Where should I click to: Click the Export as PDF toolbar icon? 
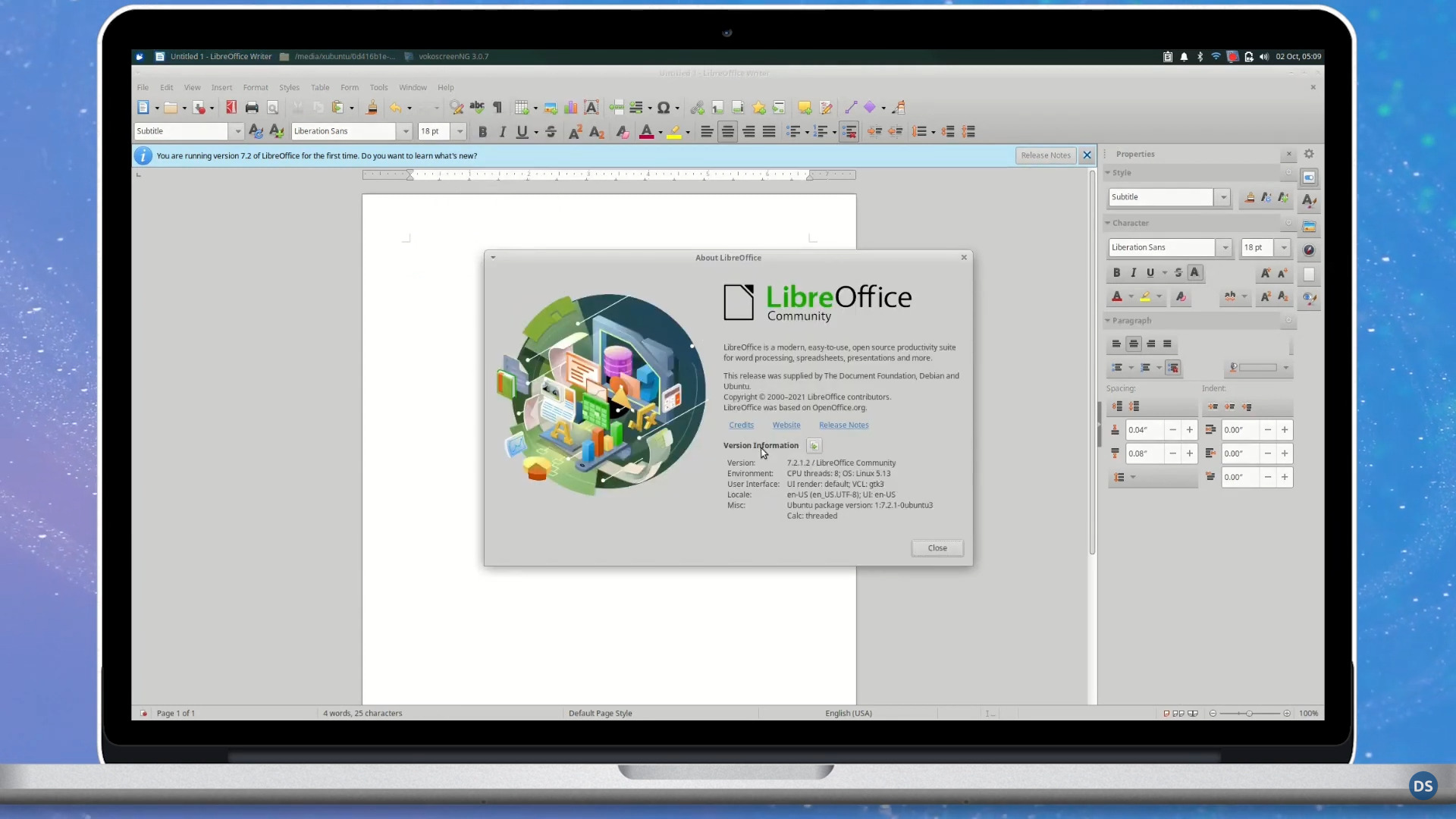(x=231, y=108)
